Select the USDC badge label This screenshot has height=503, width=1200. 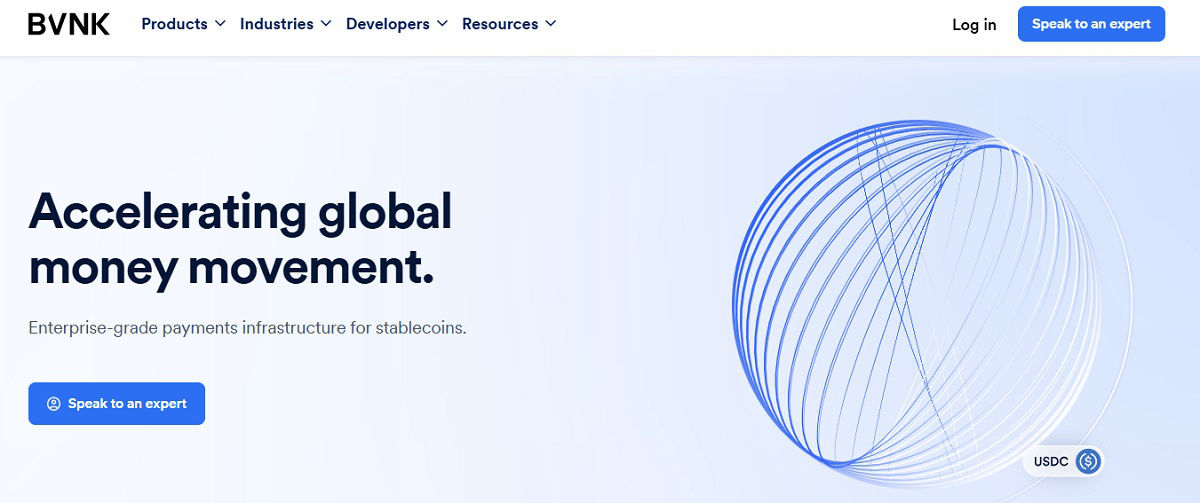1051,461
